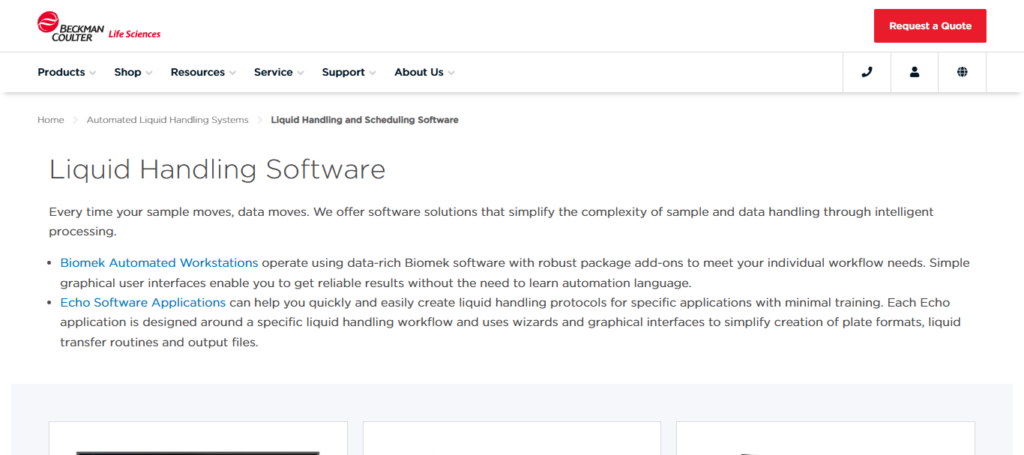Expand the chevron next to Products
1024x455 pixels.
coord(93,73)
